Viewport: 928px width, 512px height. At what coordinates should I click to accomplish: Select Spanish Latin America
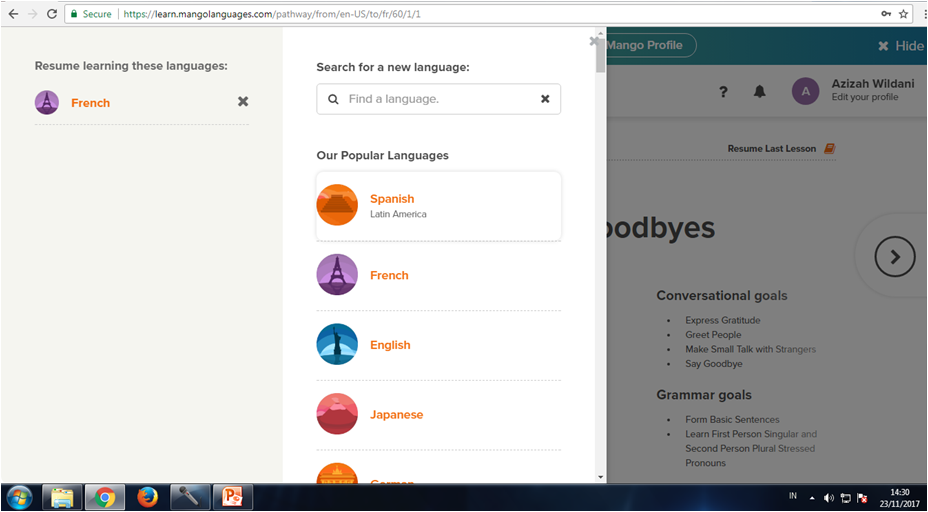[x=439, y=206]
